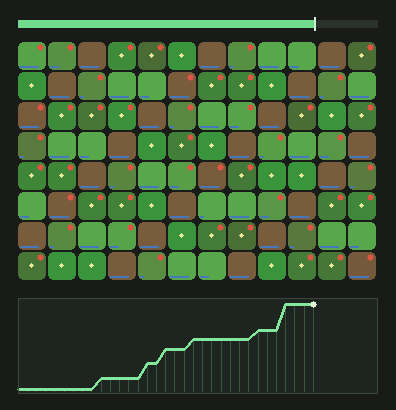This screenshot has width=396, height=410.
Task: Click the diamond on row five, column ten tile
Action: (x=302, y=176)
